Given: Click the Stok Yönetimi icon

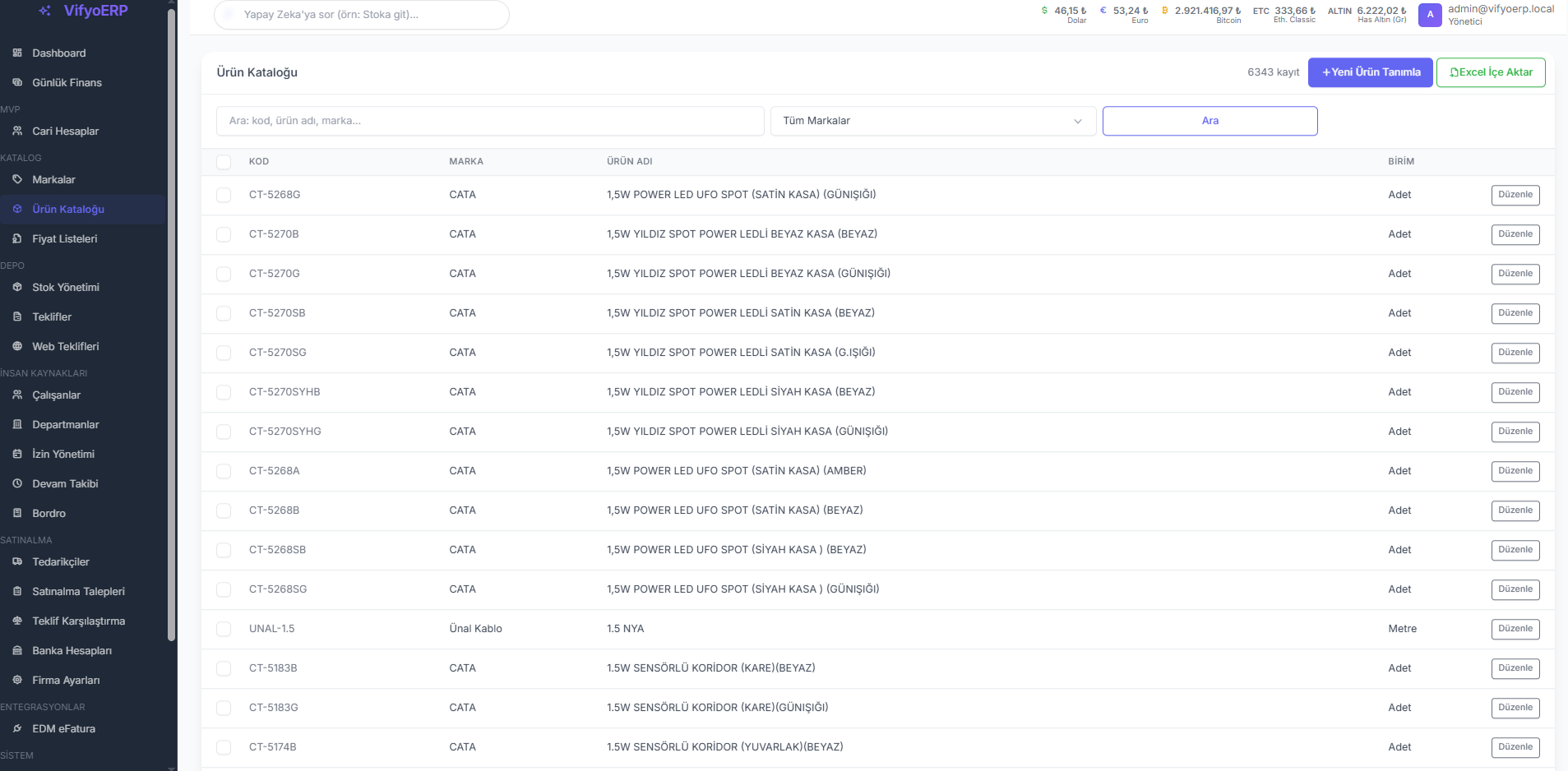Looking at the screenshot, I should [17, 287].
